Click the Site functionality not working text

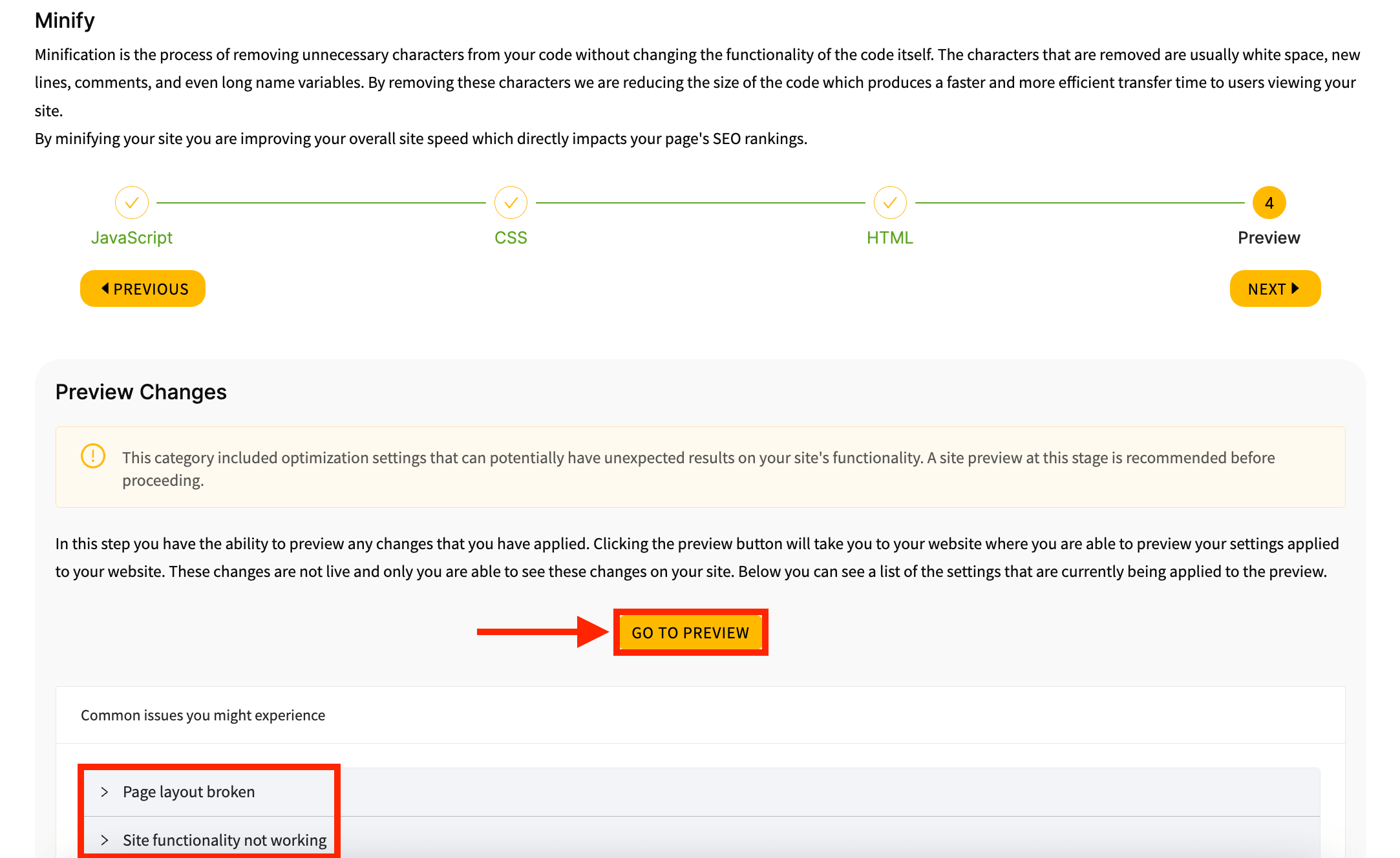[x=225, y=840]
